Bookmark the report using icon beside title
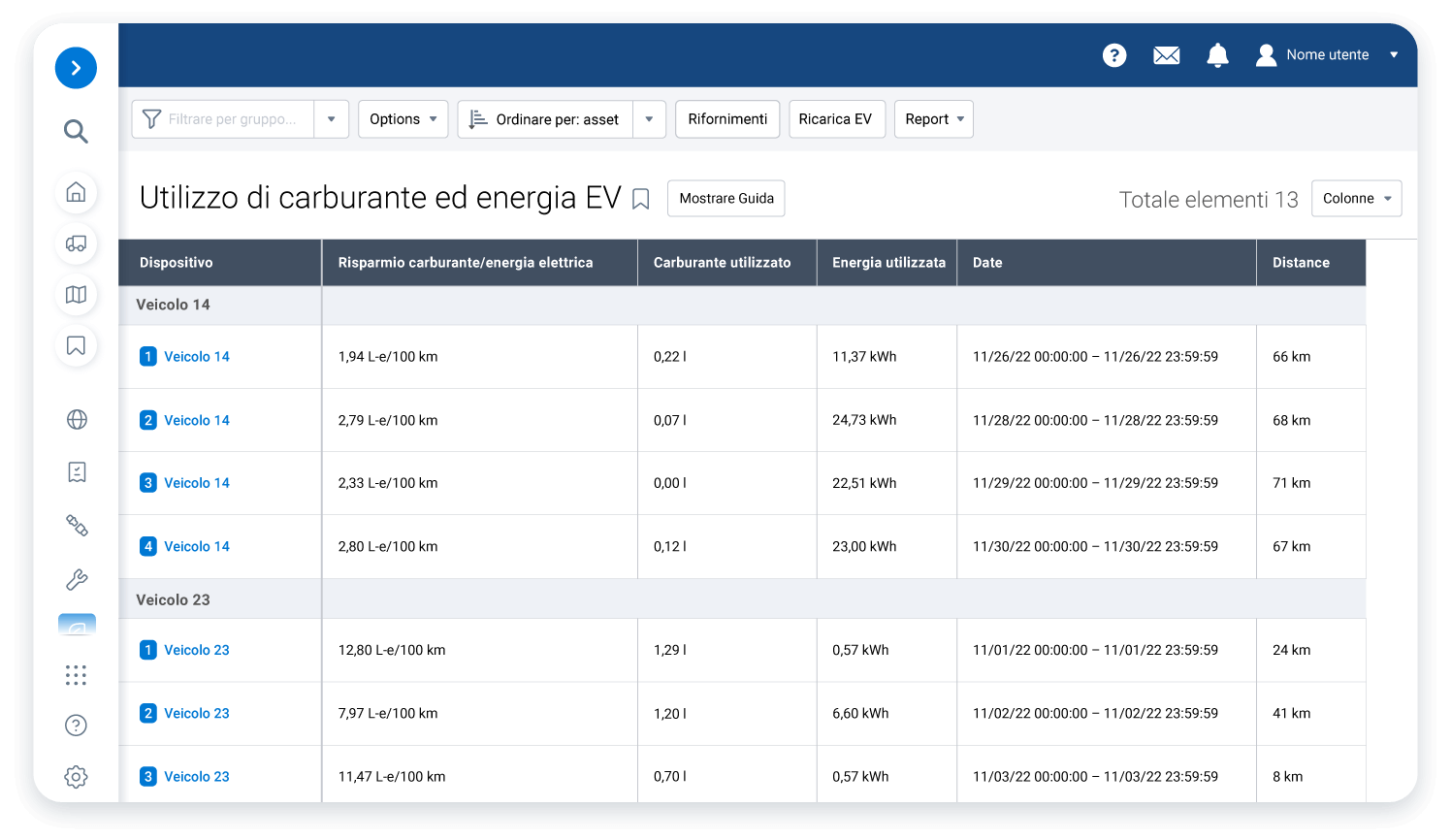Screen dimensions: 1451x840 (640, 199)
